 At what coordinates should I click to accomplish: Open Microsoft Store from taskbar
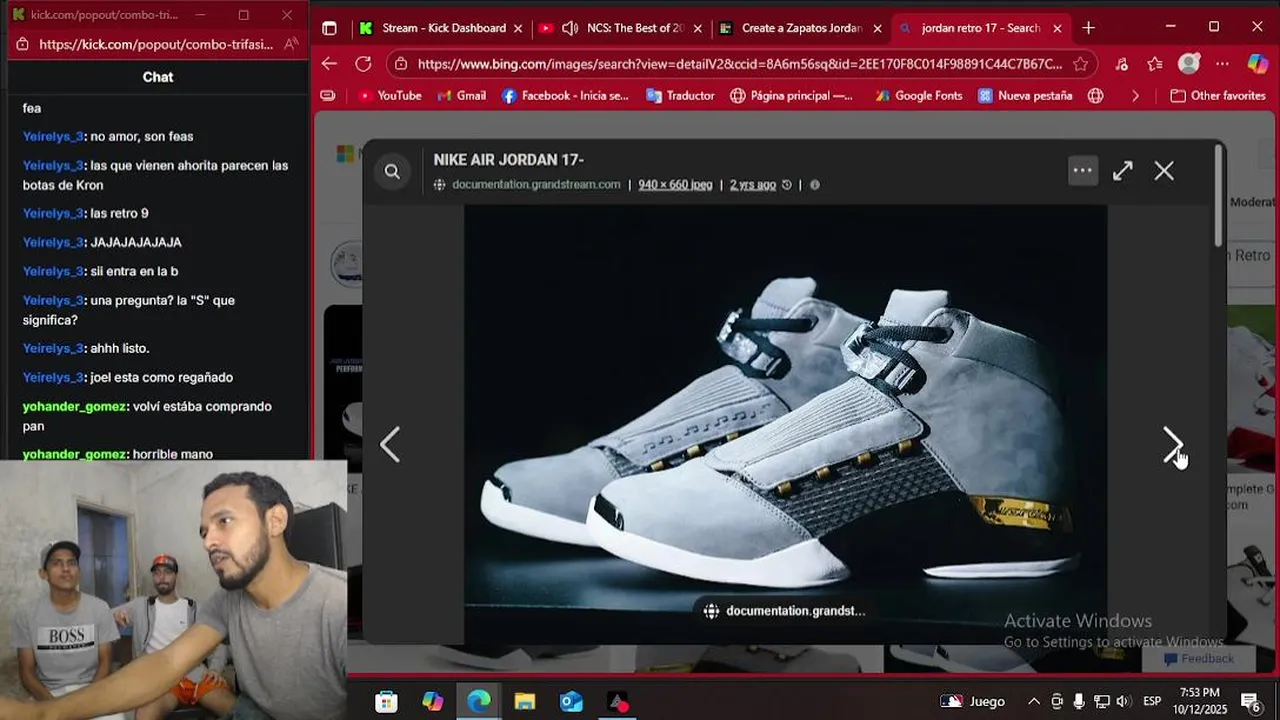point(386,702)
